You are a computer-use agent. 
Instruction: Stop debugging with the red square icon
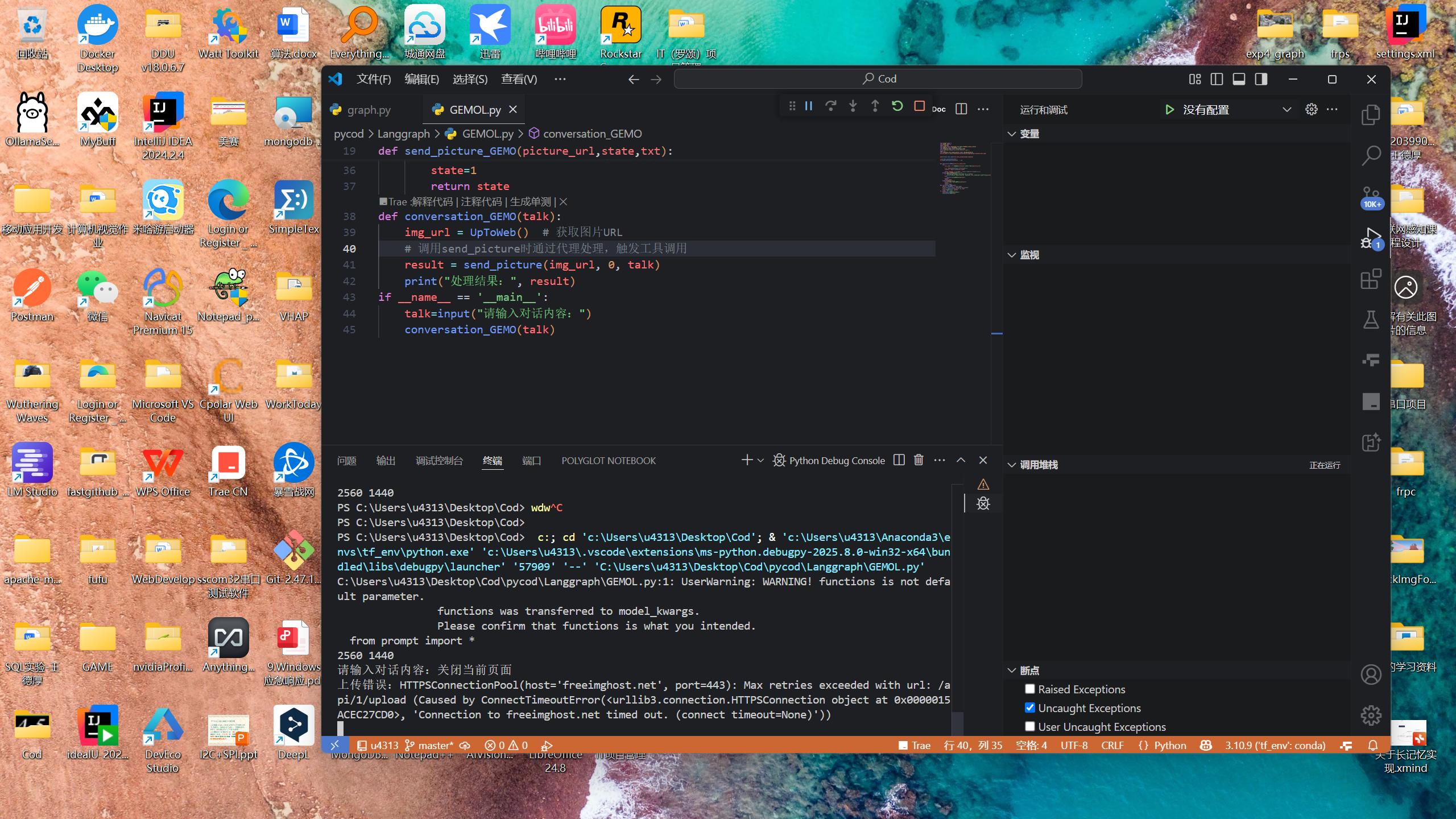pyautogui.click(x=919, y=106)
